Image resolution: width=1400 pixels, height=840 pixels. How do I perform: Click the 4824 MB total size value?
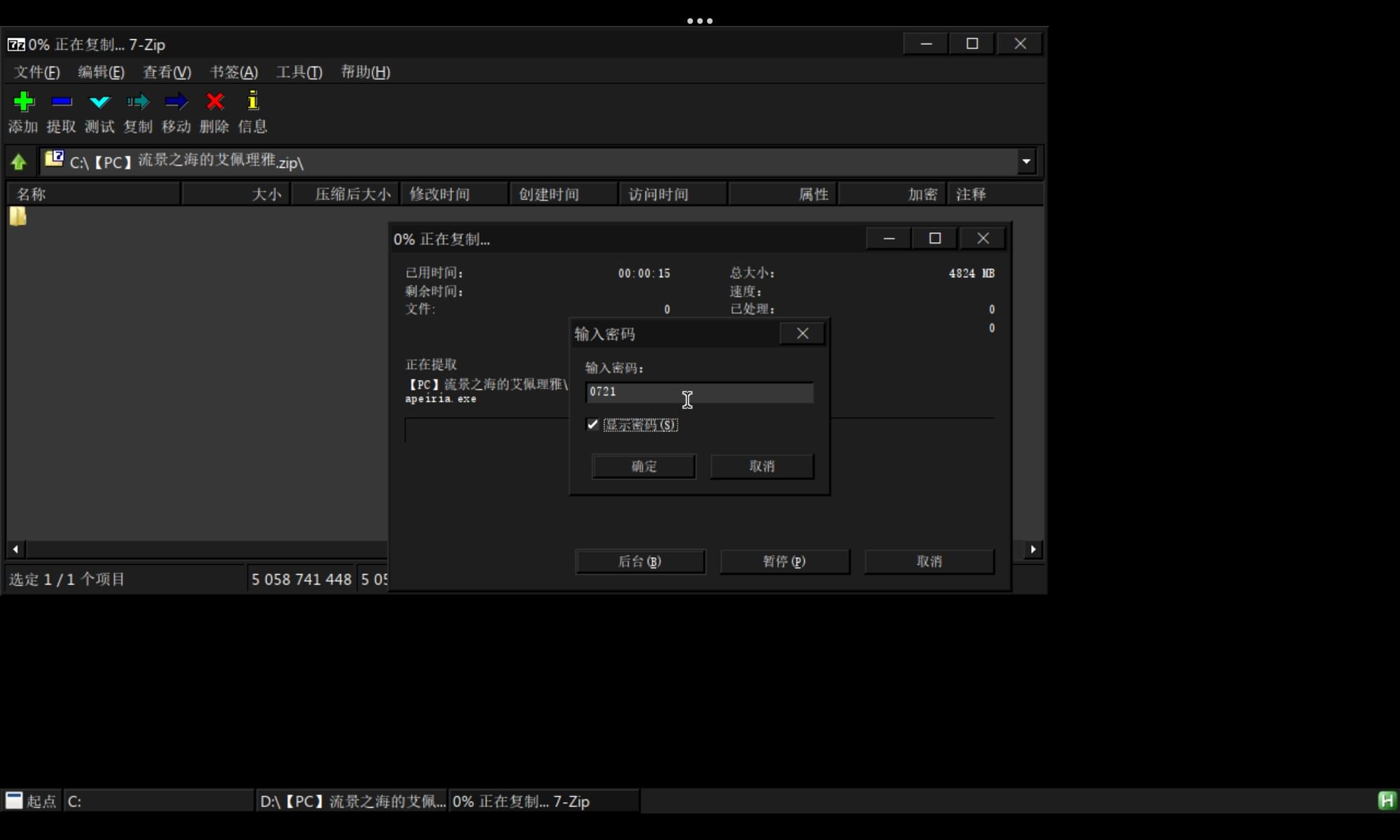pyautogui.click(x=972, y=273)
